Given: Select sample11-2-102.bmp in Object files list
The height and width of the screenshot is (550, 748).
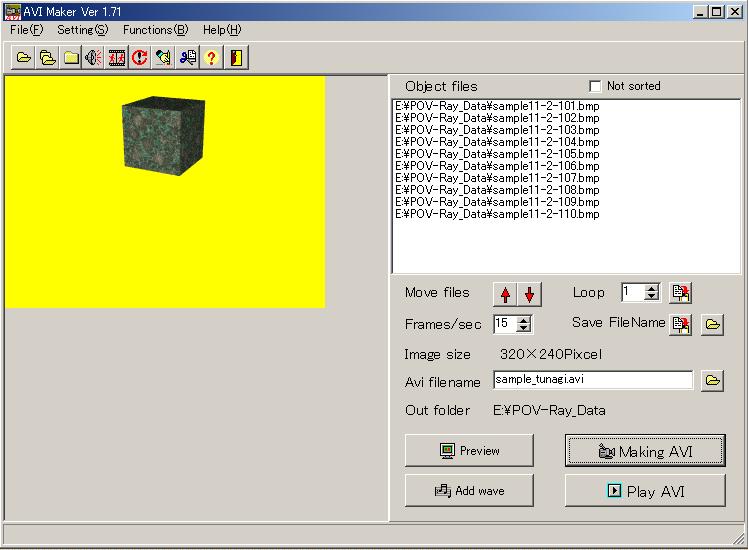Looking at the screenshot, I should (497, 118).
